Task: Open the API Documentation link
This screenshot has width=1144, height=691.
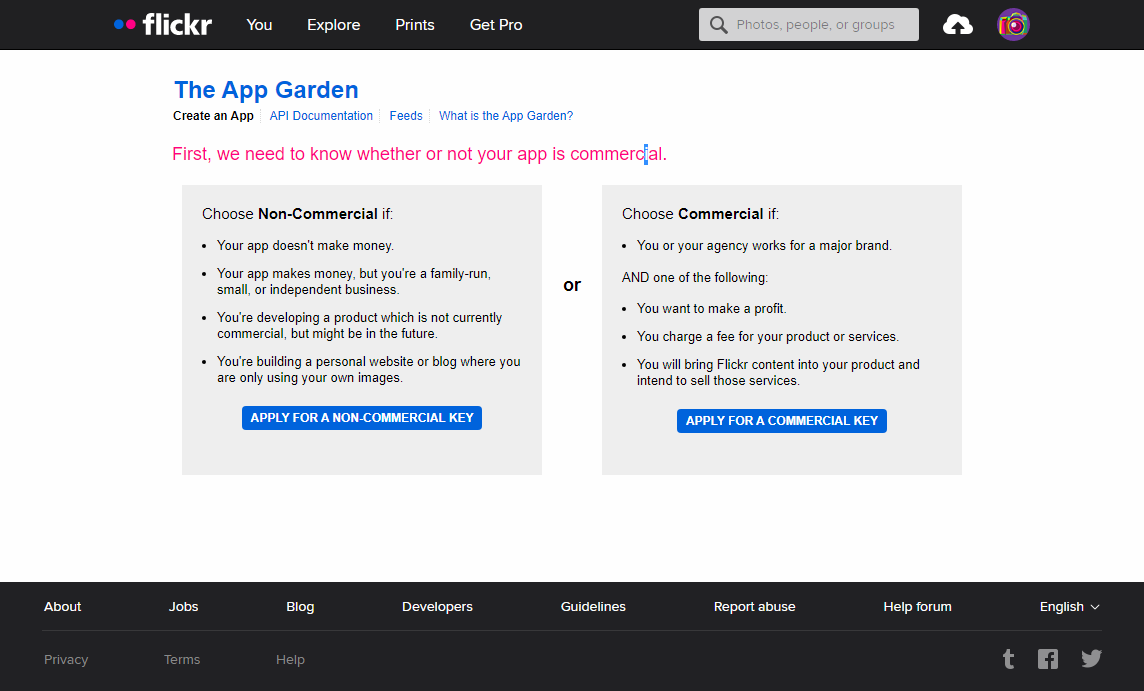Action: coord(321,116)
